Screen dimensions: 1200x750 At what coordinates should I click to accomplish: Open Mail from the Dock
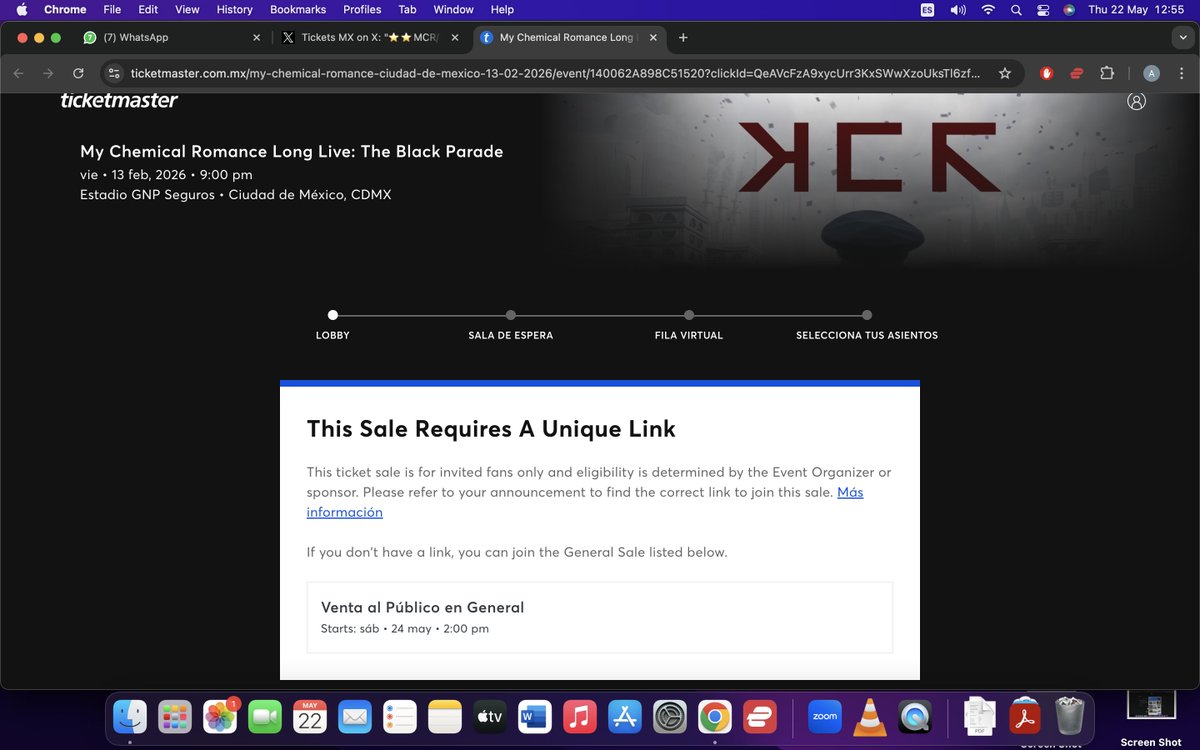coord(355,716)
